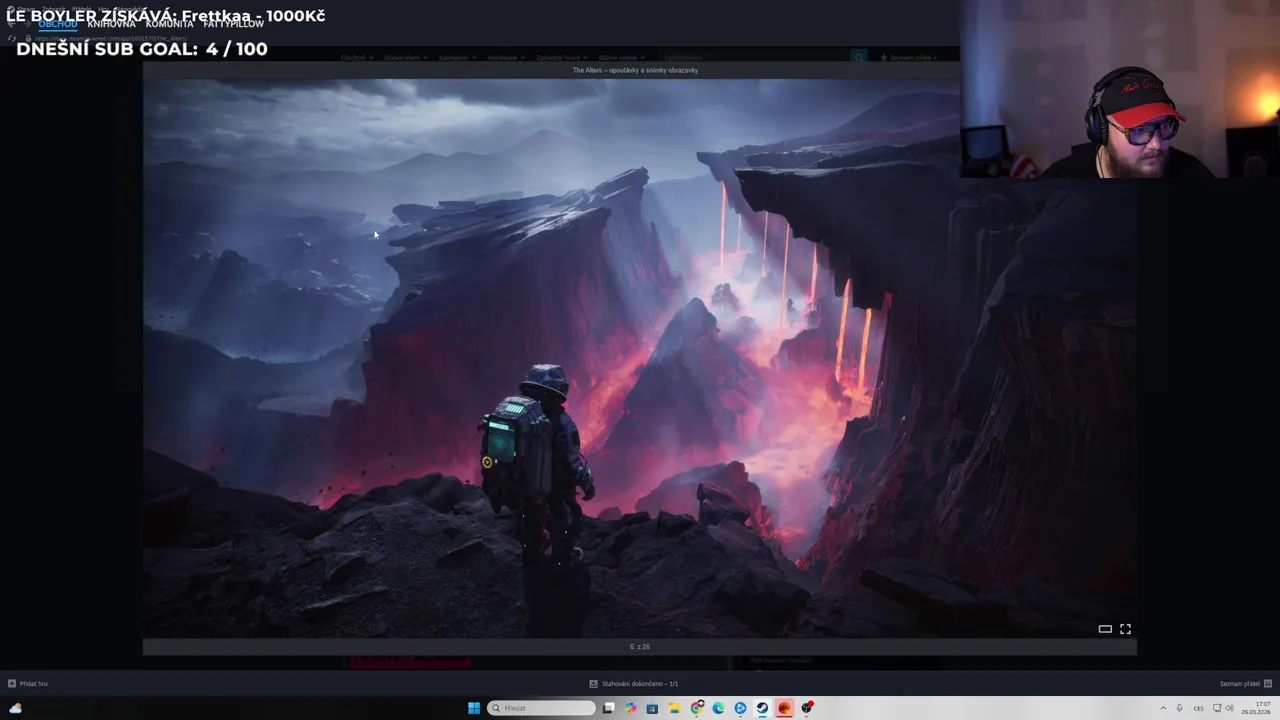The width and height of the screenshot is (1280, 720).
Task: Switch screenshot viewer to theater mode
Action: (1105, 629)
